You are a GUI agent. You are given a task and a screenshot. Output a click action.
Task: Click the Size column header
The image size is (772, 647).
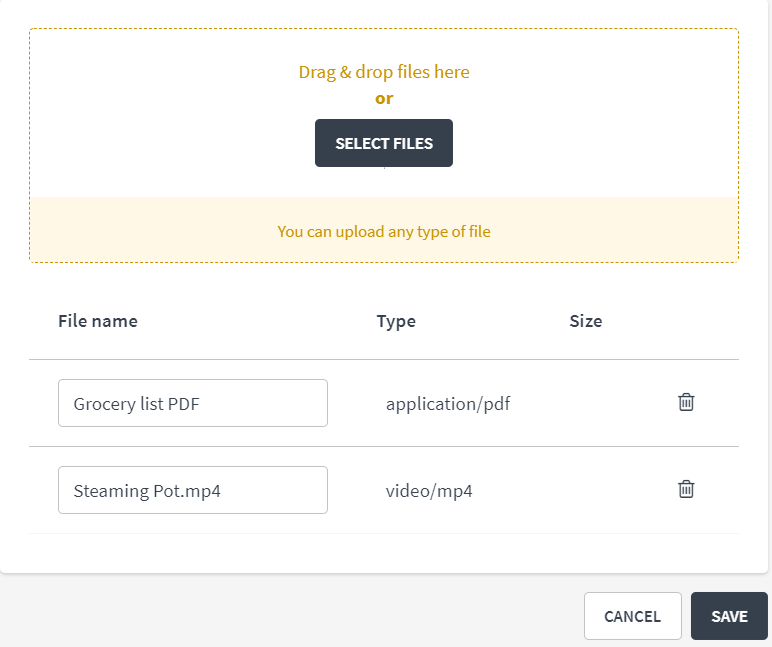click(x=586, y=321)
